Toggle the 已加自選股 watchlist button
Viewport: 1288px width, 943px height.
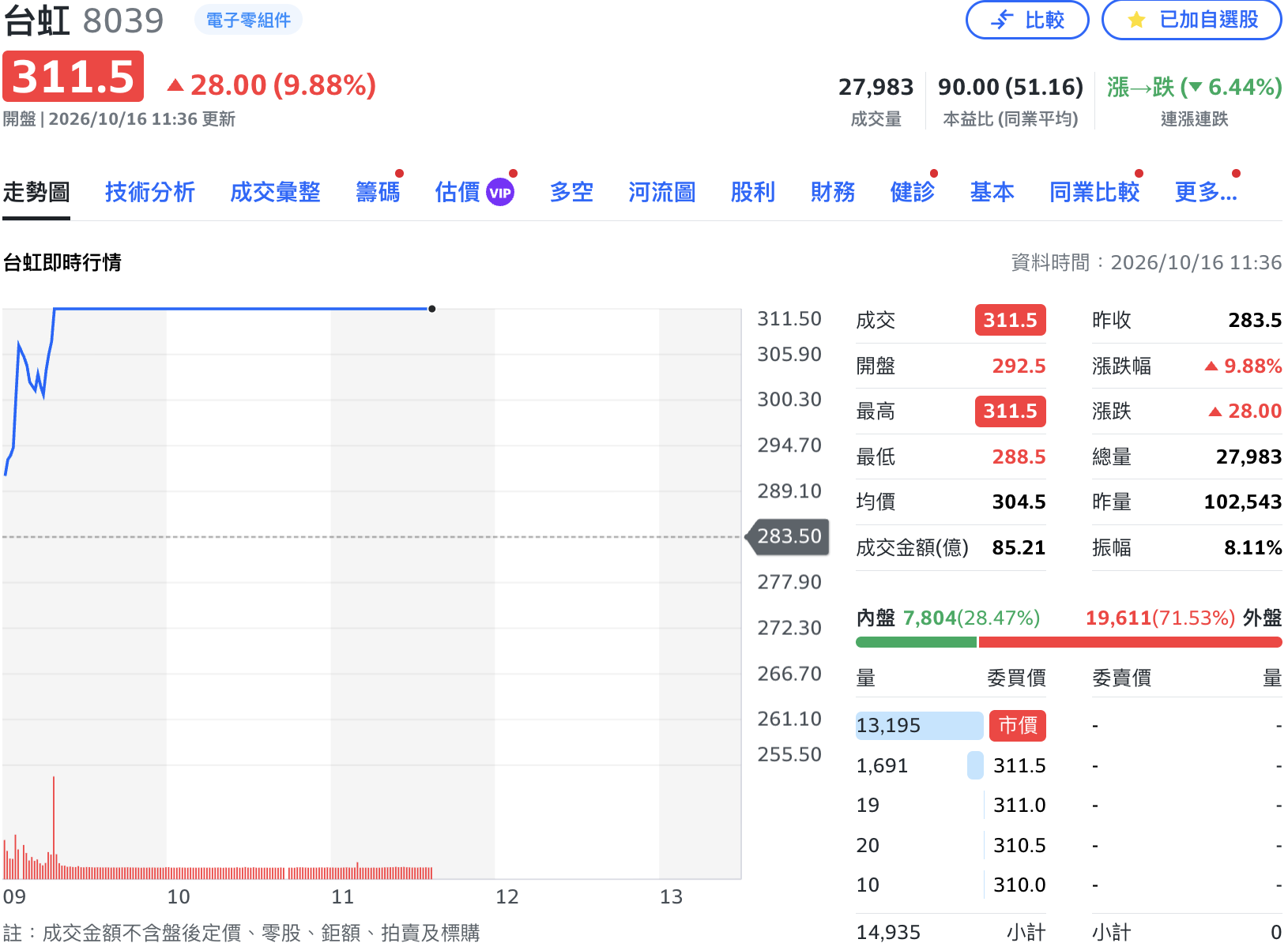(x=1192, y=20)
